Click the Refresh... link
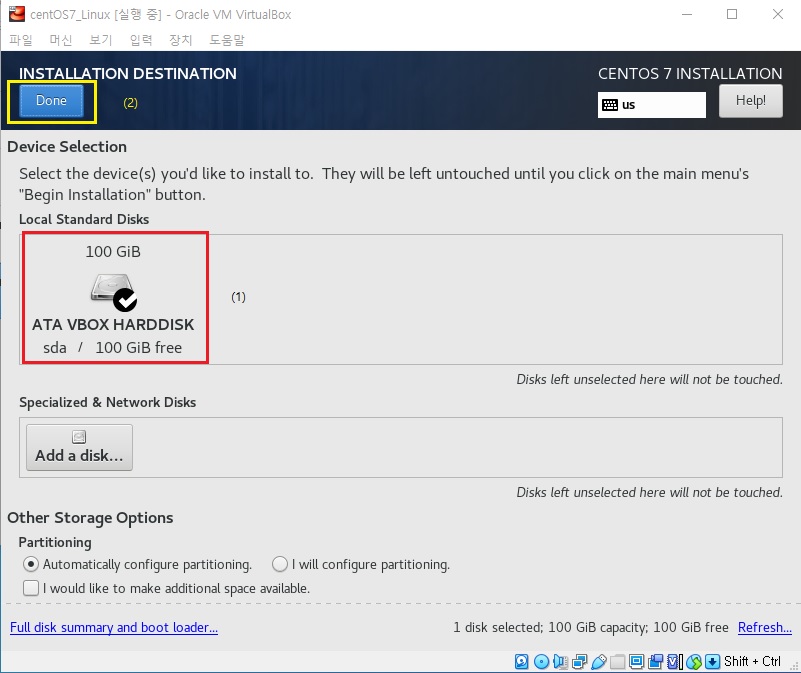 pyautogui.click(x=765, y=628)
